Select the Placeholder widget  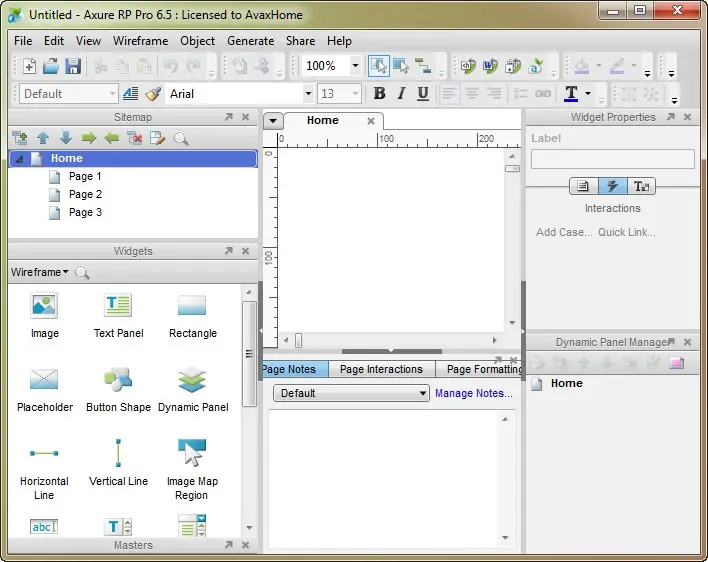44,389
